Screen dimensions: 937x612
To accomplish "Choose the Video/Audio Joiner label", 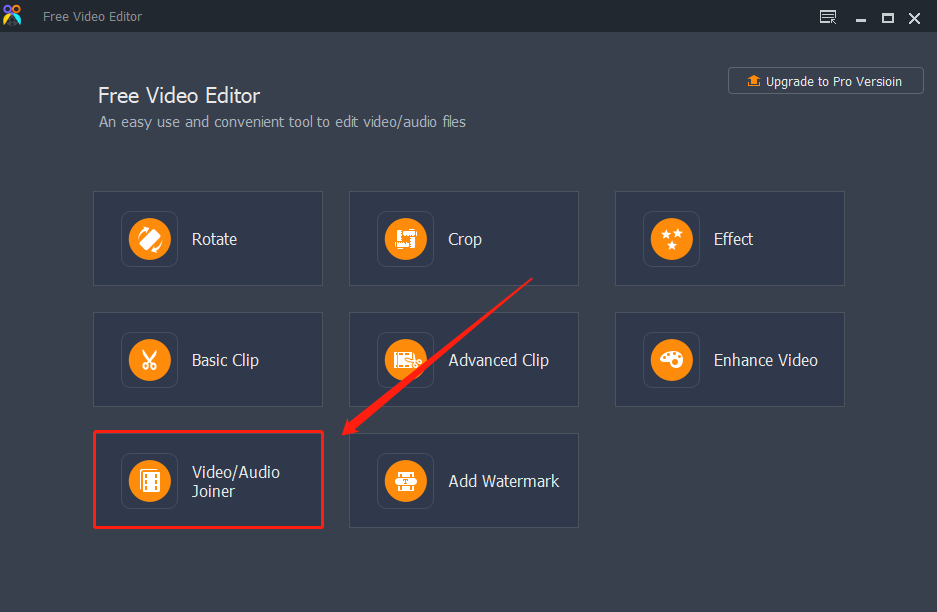I will (x=235, y=482).
